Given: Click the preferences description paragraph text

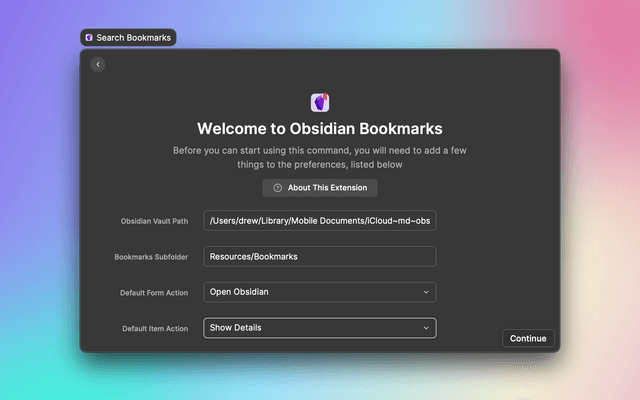Looking at the screenshot, I should 320,157.
